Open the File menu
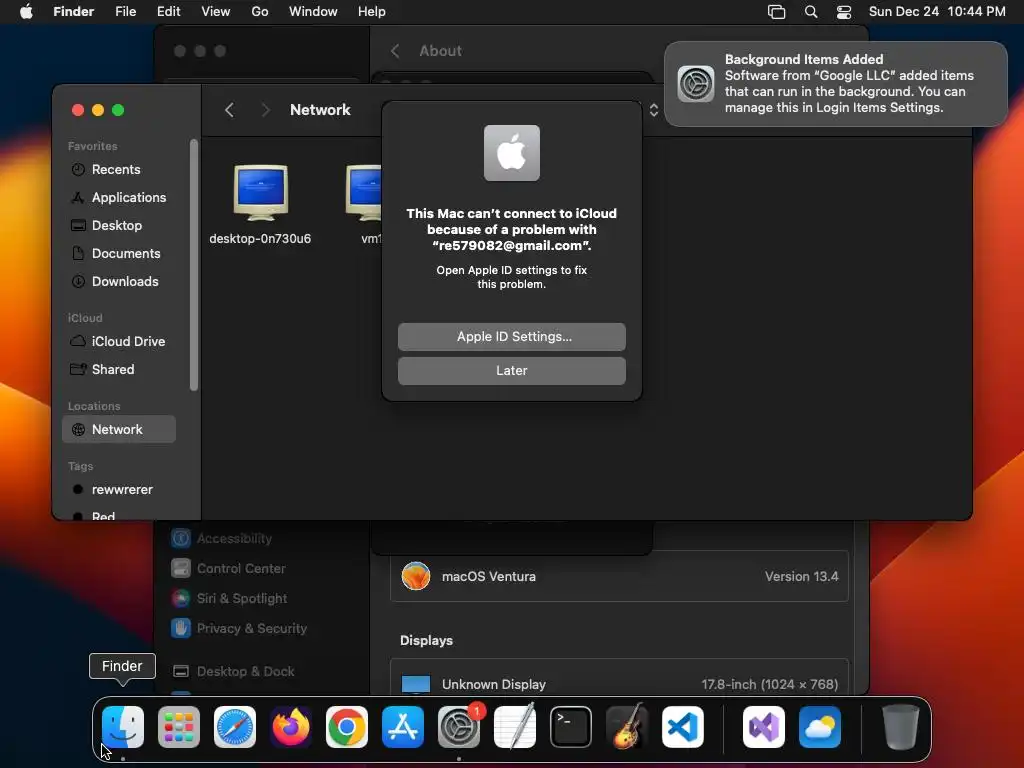The width and height of the screenshot is (1024, 768). [x=125, y=12]
